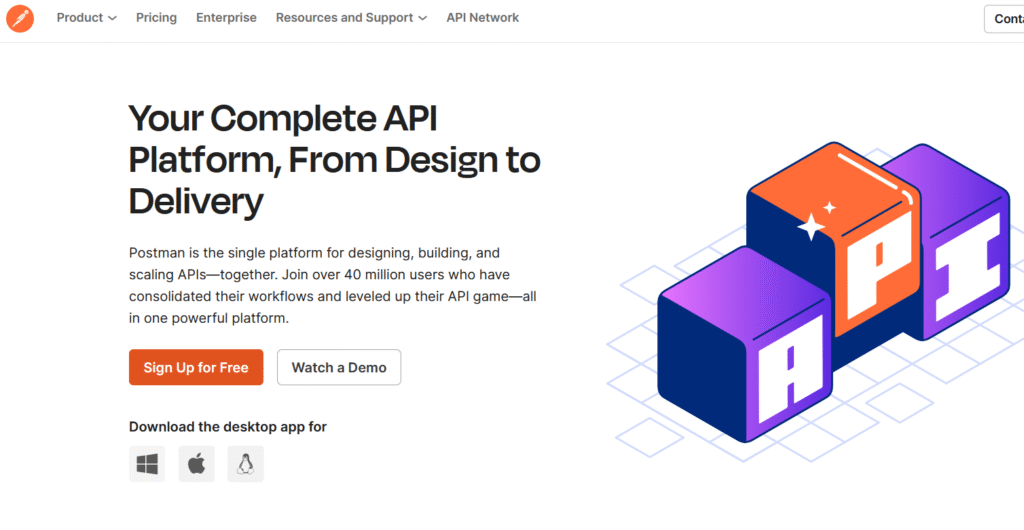
Task: Download the macOS desktop app
Action: [197, 464]
